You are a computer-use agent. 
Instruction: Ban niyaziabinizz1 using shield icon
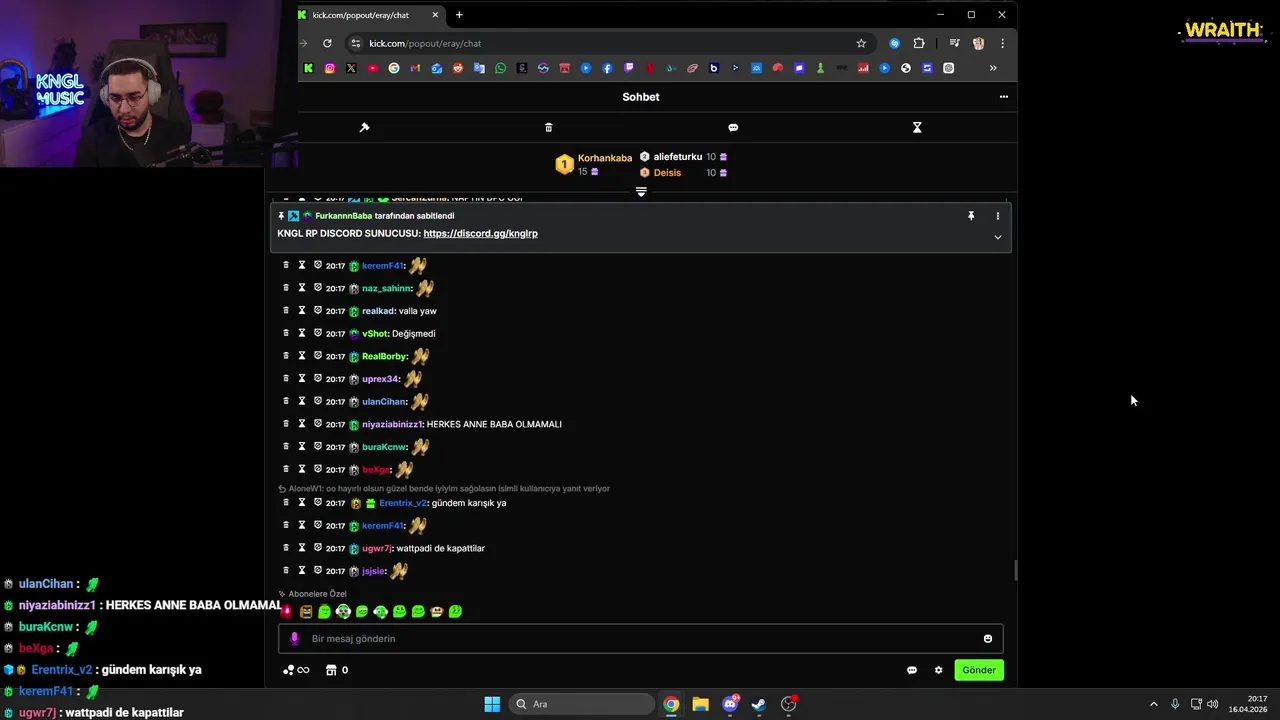click(318, 424)
